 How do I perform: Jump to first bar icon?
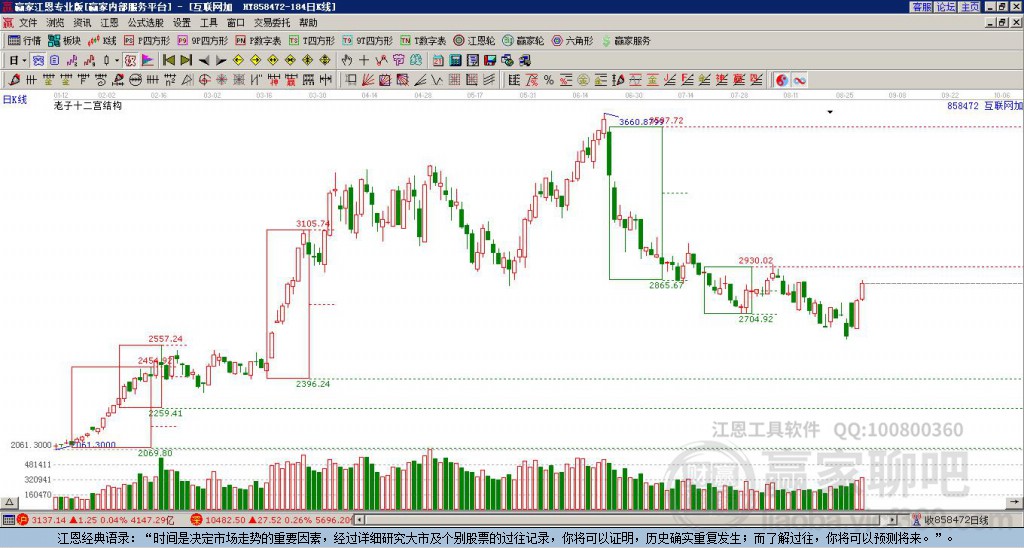point(168,61)
